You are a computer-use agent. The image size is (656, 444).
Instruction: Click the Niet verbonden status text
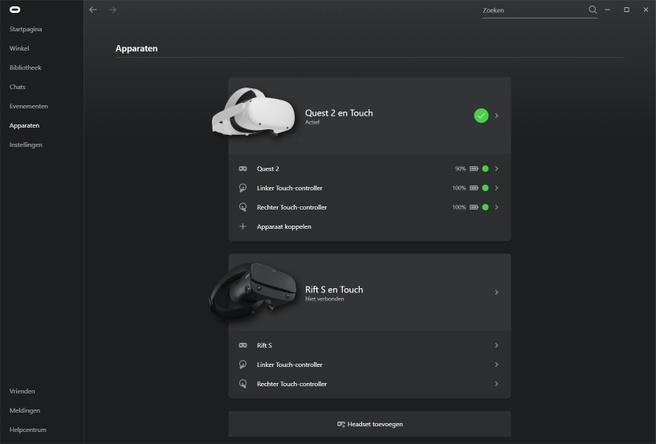coord(324,299)
